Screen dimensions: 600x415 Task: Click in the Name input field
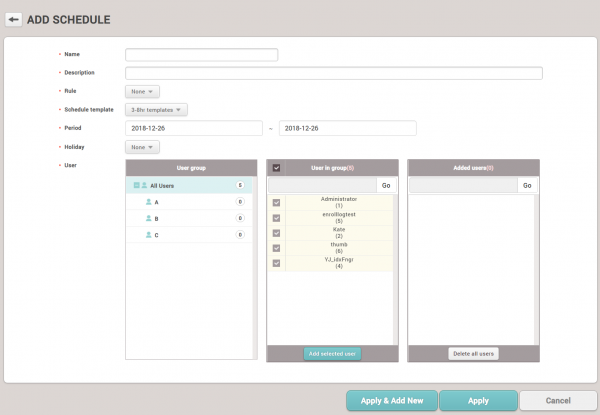point(201,55)
